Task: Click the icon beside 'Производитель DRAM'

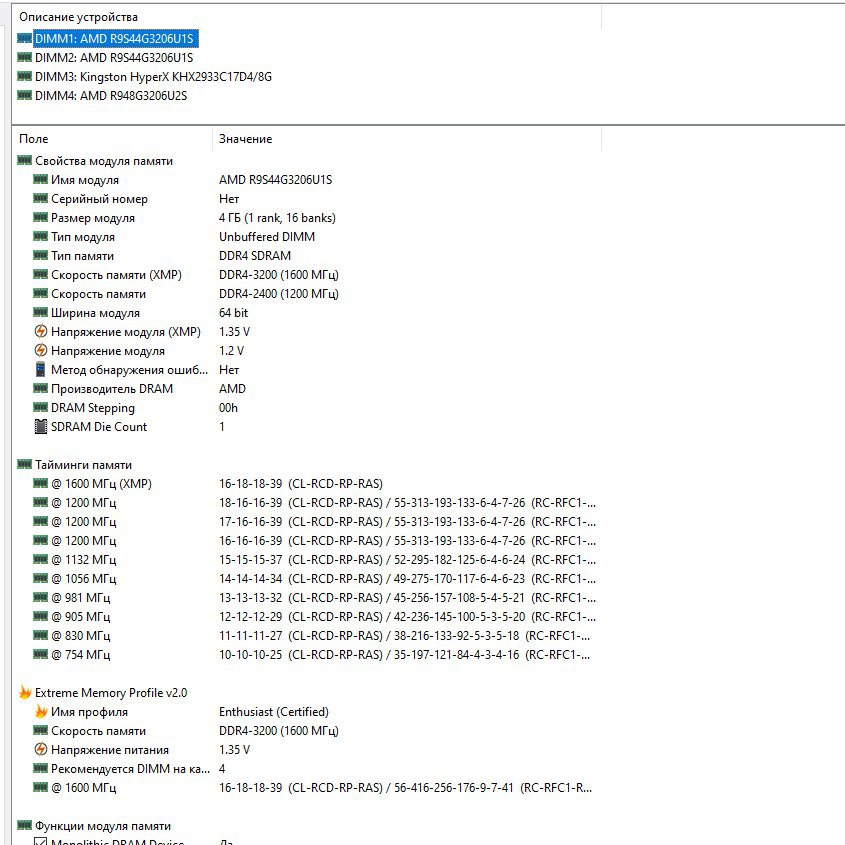Action: pyautogui.click(x=40, y=388)
